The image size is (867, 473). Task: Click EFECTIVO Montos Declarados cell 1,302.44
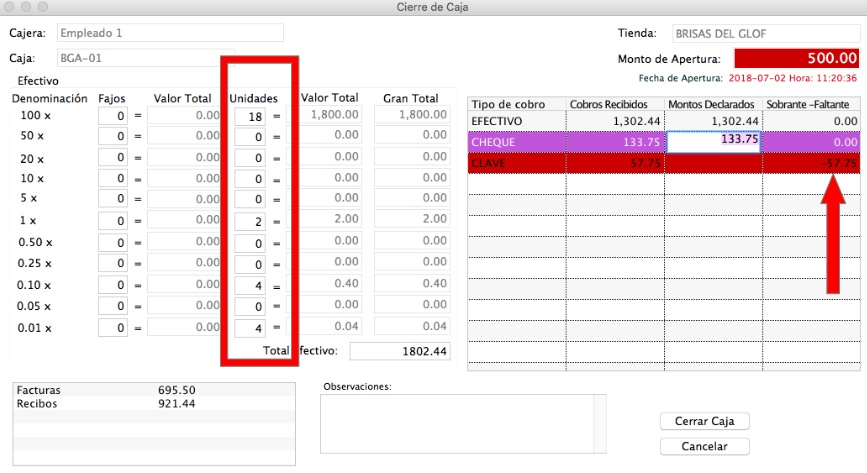pyautogui.click(x=713, y=121)
